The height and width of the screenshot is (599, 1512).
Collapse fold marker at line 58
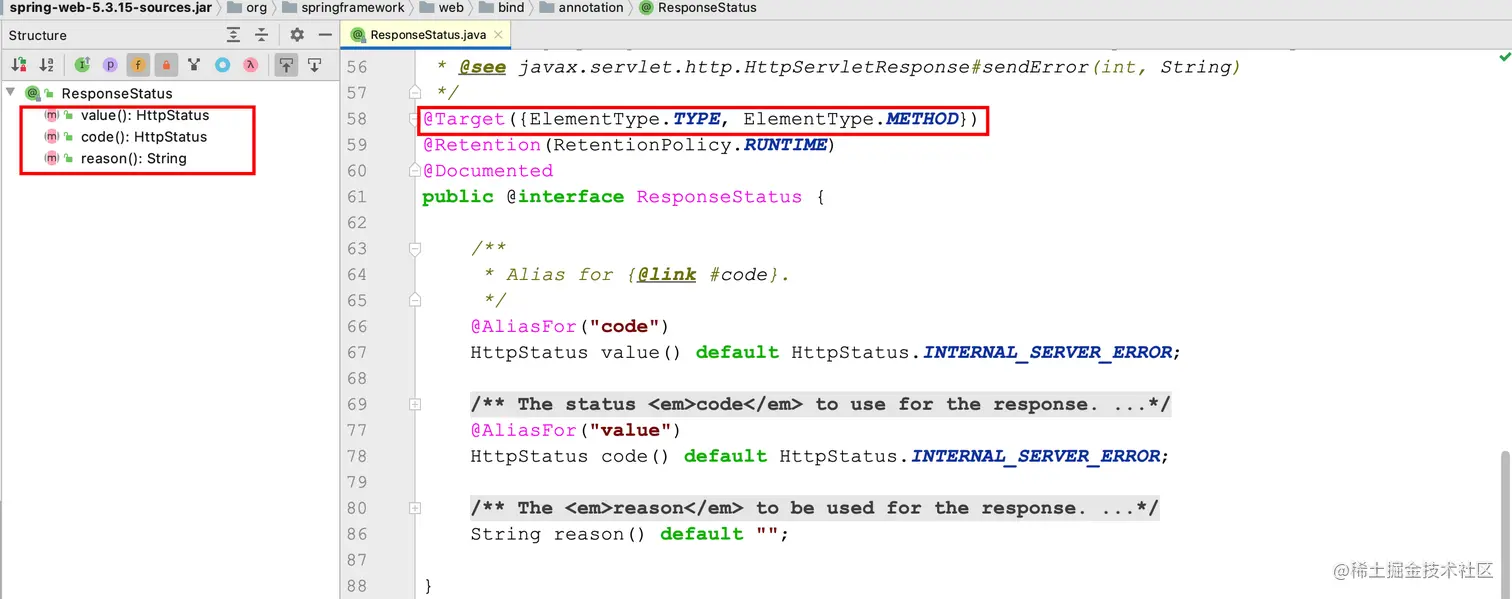pos(415,119)
